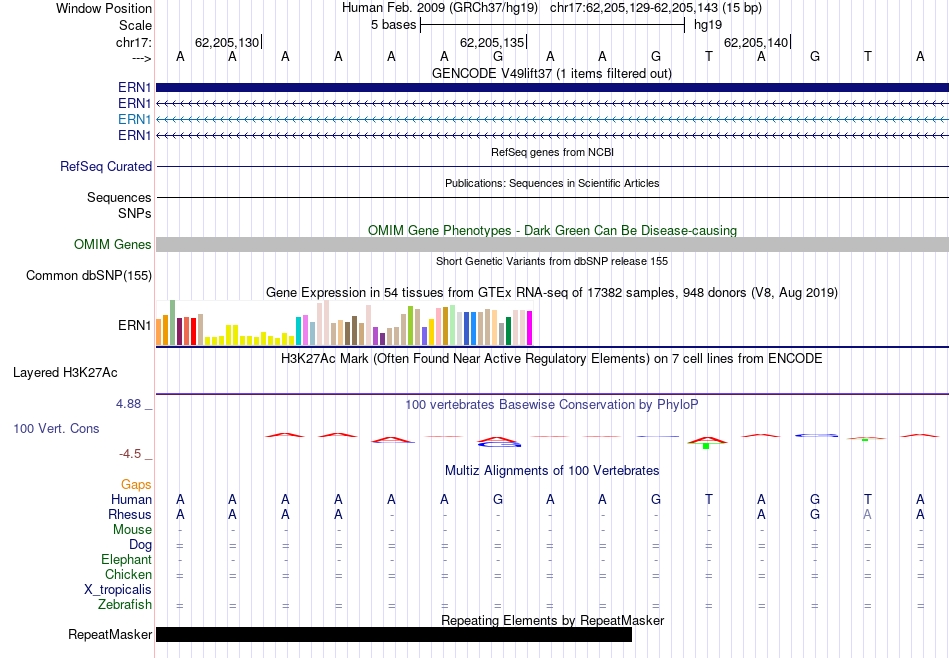Select the Human alignment row label
The image size is (950, 658).
(131, 499)
